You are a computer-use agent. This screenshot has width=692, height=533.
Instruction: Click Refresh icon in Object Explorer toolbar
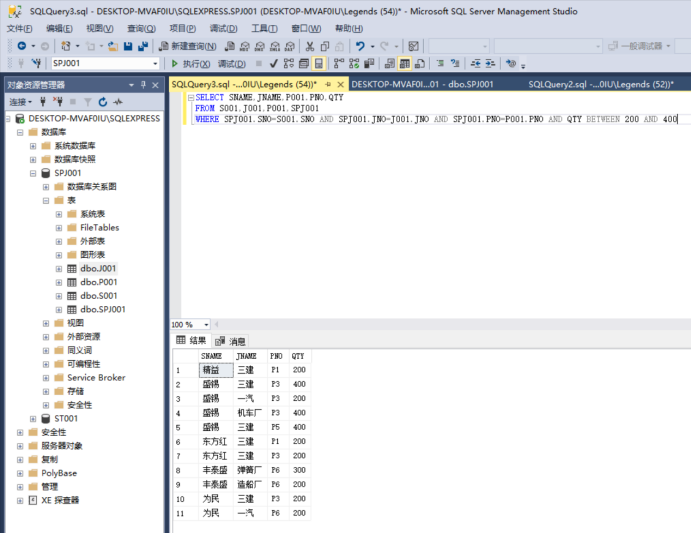click(103, 102)
